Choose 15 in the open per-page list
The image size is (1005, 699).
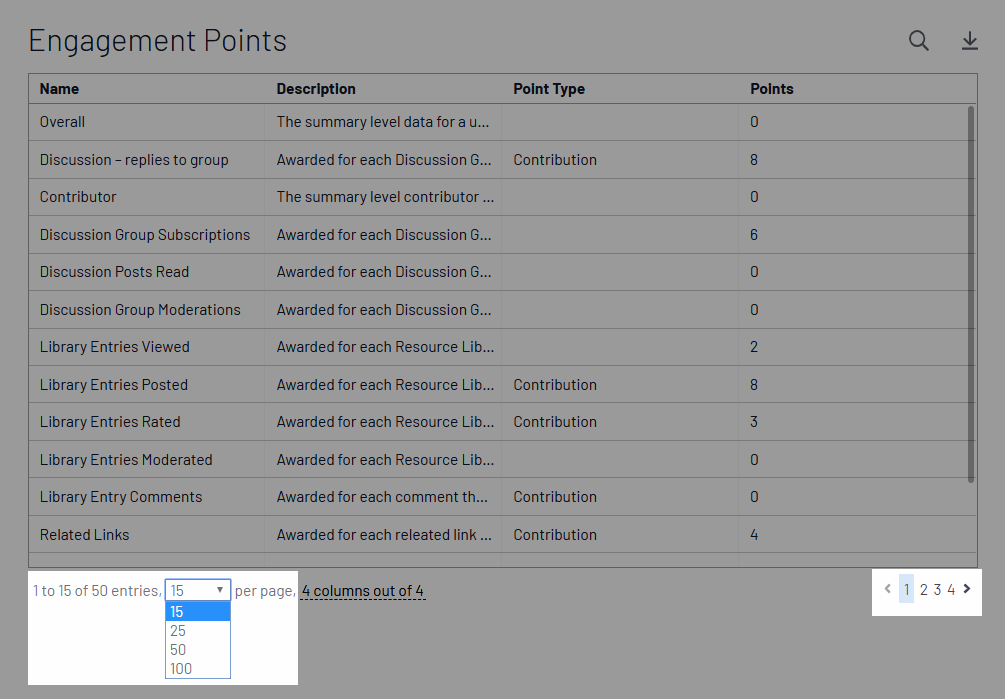[197, 612]
